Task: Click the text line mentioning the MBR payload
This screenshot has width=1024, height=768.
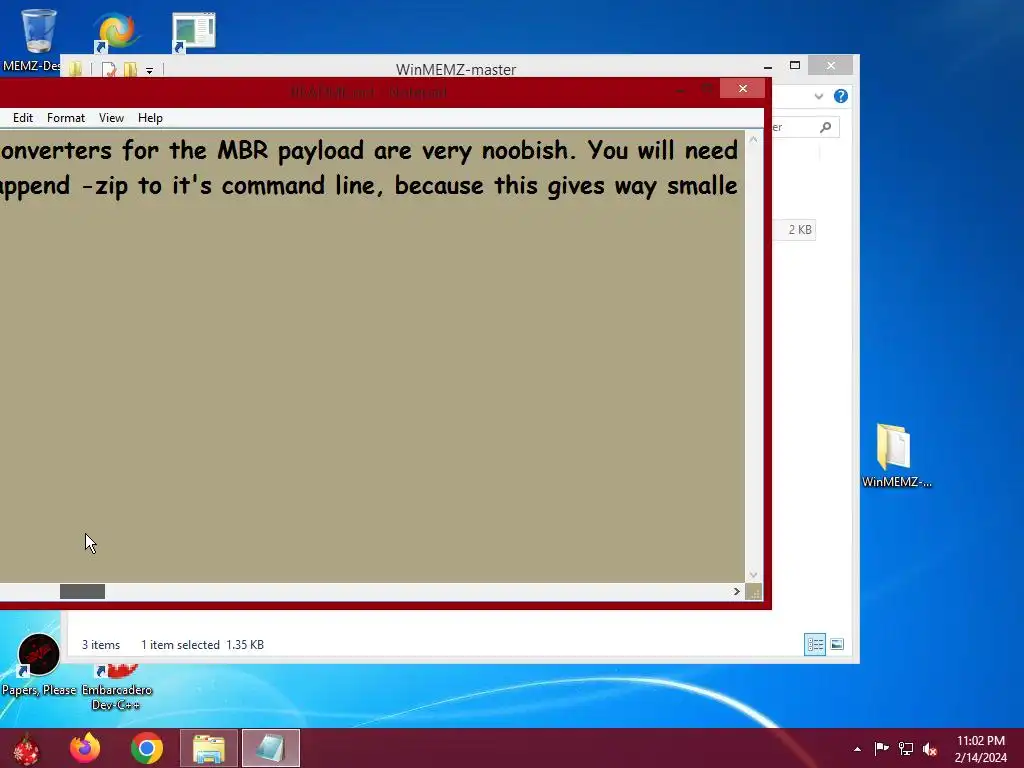Action: pos(369,151)
